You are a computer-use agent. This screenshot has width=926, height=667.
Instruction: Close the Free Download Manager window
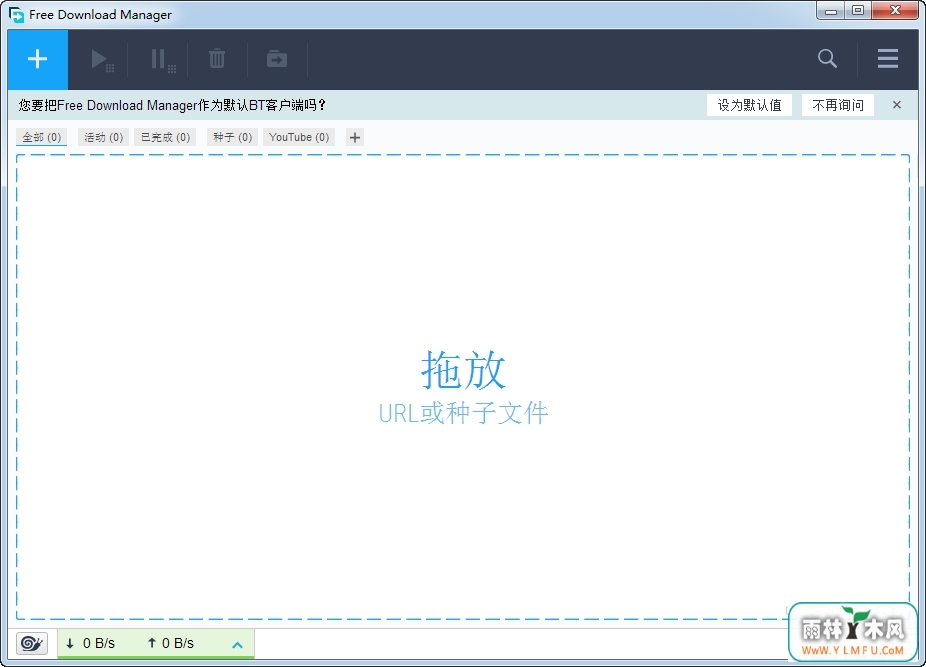point(895,11)
